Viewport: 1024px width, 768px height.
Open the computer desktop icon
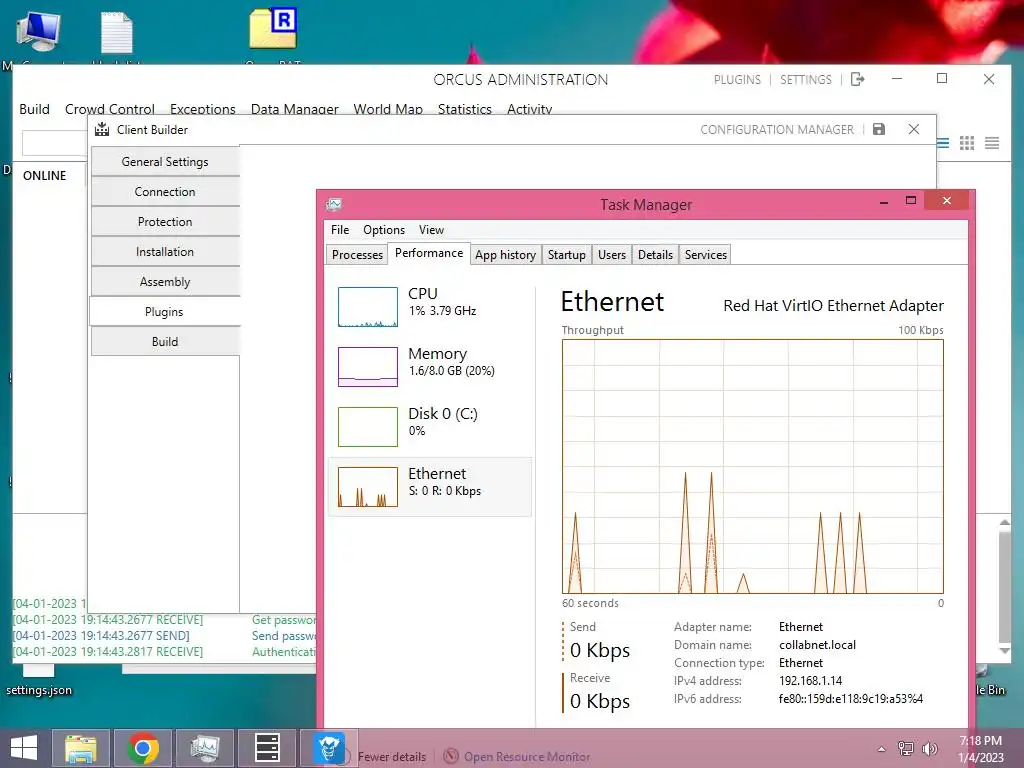pyautogui.click(x=39, y=31)
